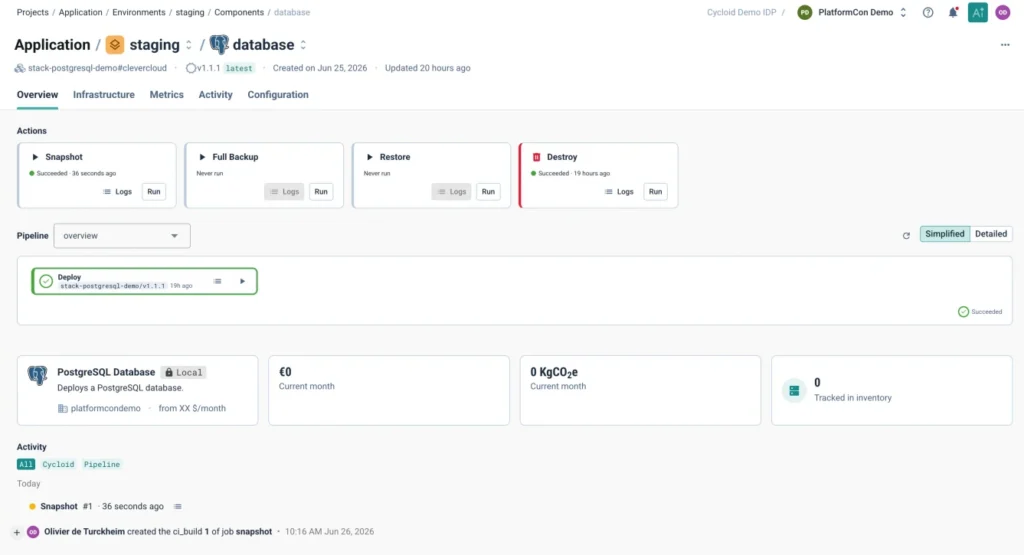This screenshot has height=555, width=1024.
Task: Go to staging in breadcrumb
Action: (x=189, y=12)
